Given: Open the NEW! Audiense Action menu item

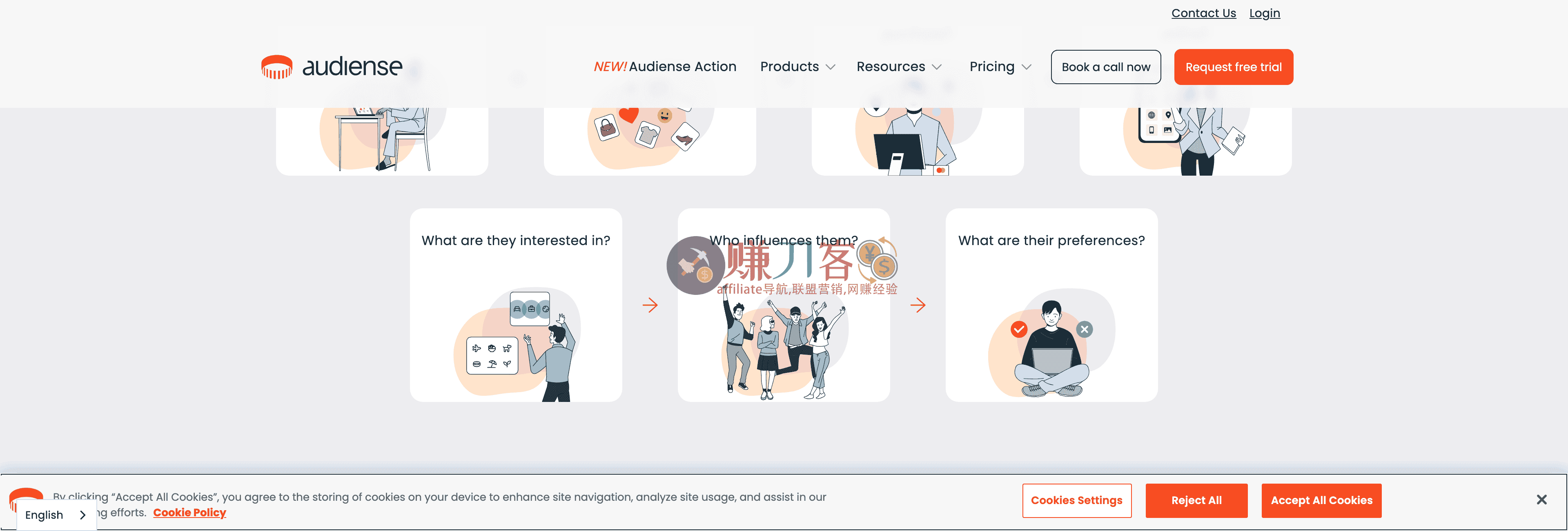Looking at the screenshot, I should click(665, 66).
